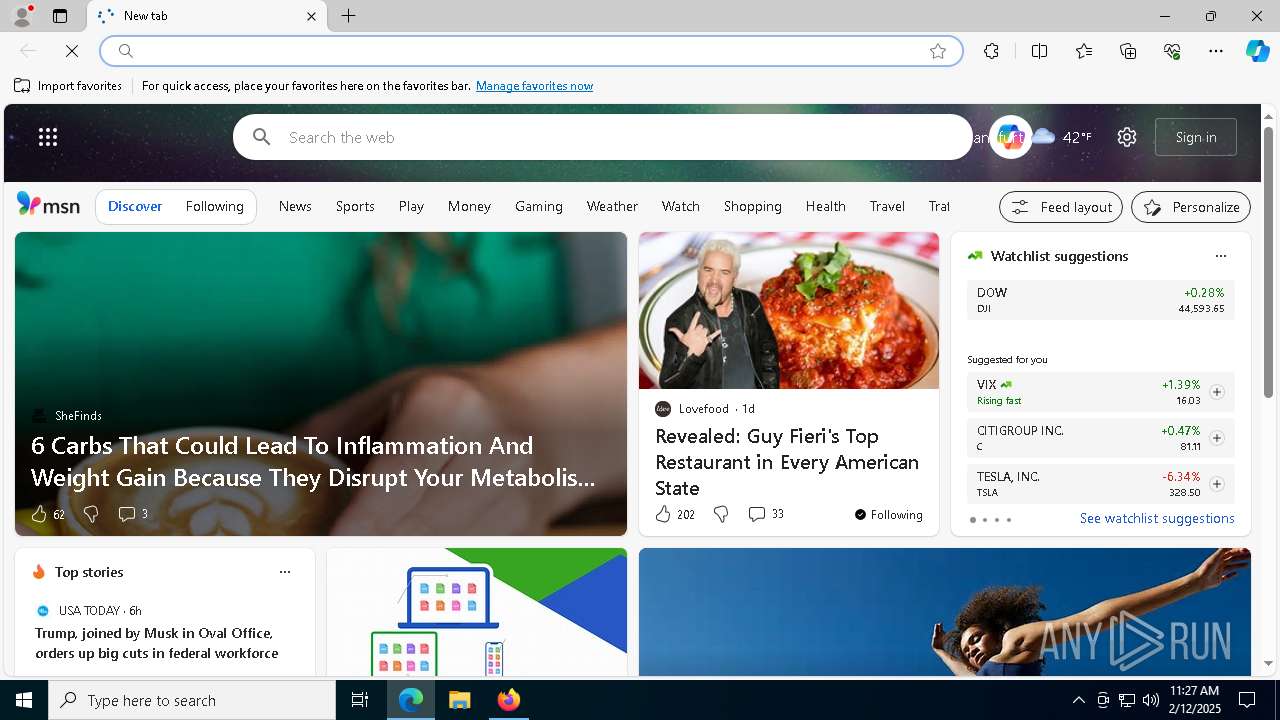Dislike the 6 Carbs article
This screenshot has width=1280, height=720.
pyautogui.click(x=91, y=514)
